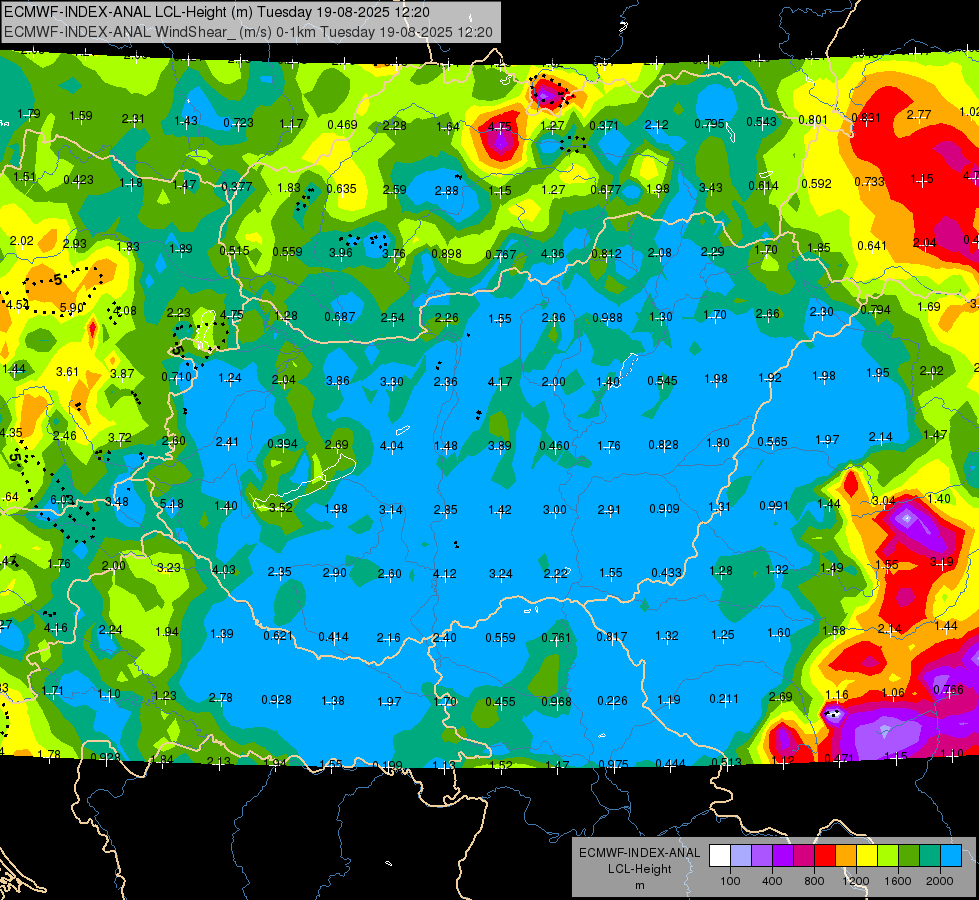The image size is (979, 900).
Task: Click the wind shear value 5.90
Action: (72, 307)
